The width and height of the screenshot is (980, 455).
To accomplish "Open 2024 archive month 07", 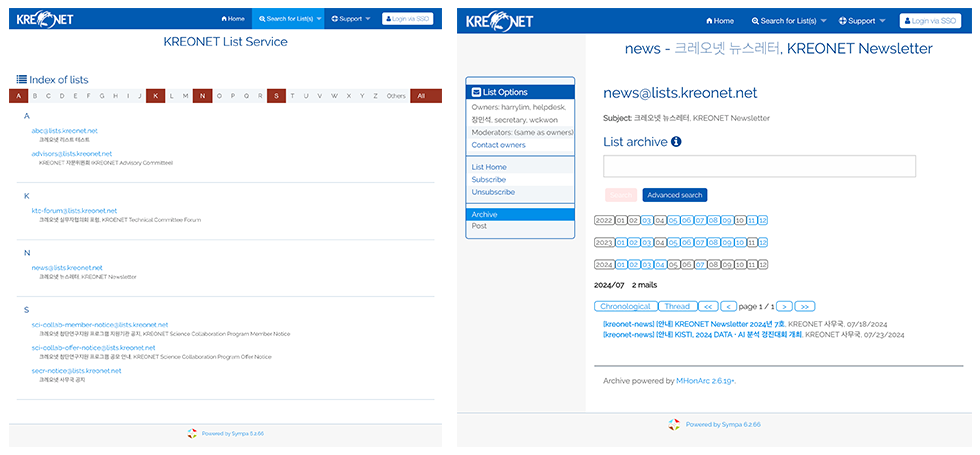I will pos(700,264).
